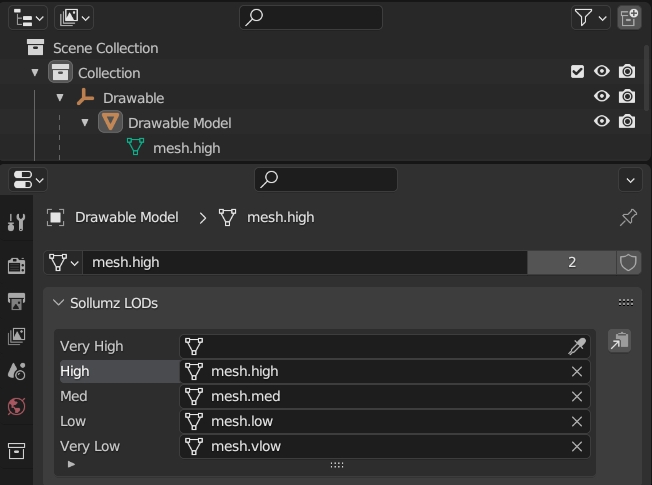Viewport: 652px width, 485px height.
Task: Open the Render properties tab
Action: click(16, 265)
